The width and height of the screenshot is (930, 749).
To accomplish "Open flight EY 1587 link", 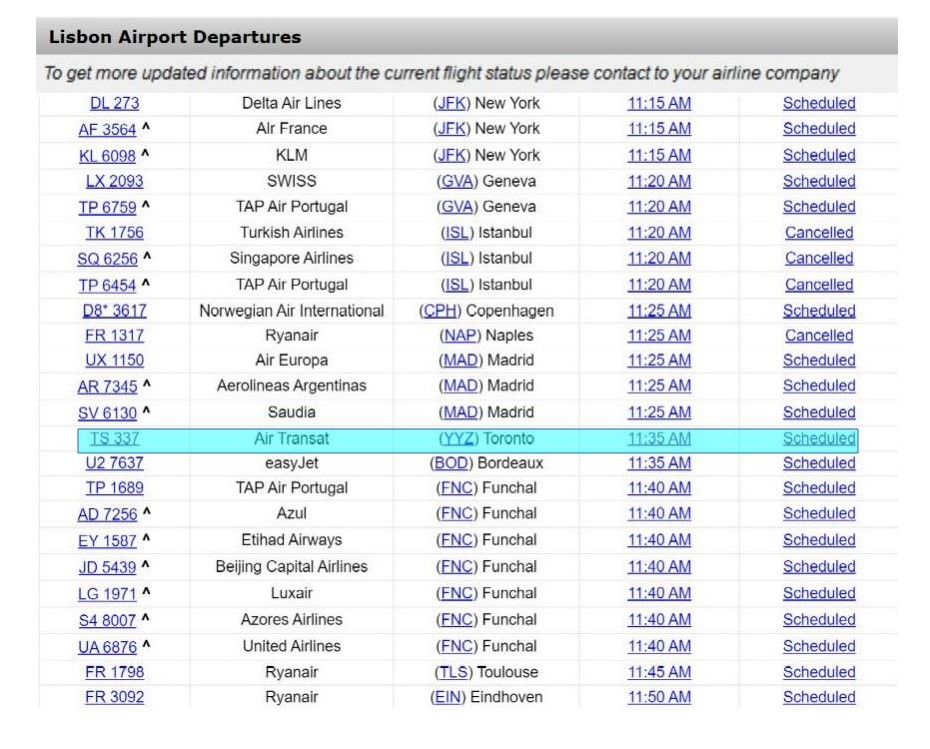I will tap(107, 541).
